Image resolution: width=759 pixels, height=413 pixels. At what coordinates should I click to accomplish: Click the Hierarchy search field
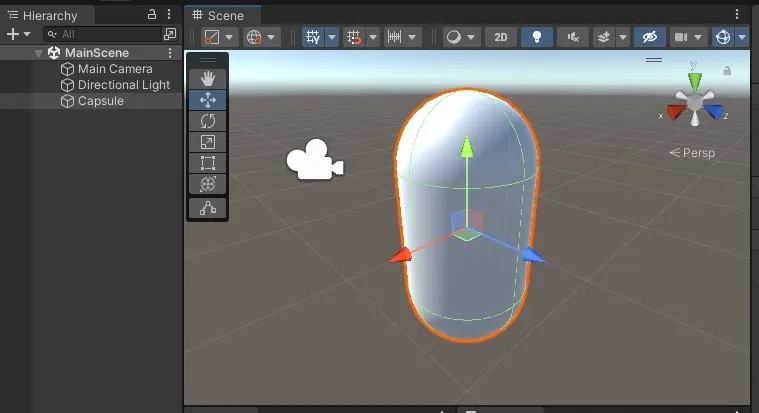(103, 34)
